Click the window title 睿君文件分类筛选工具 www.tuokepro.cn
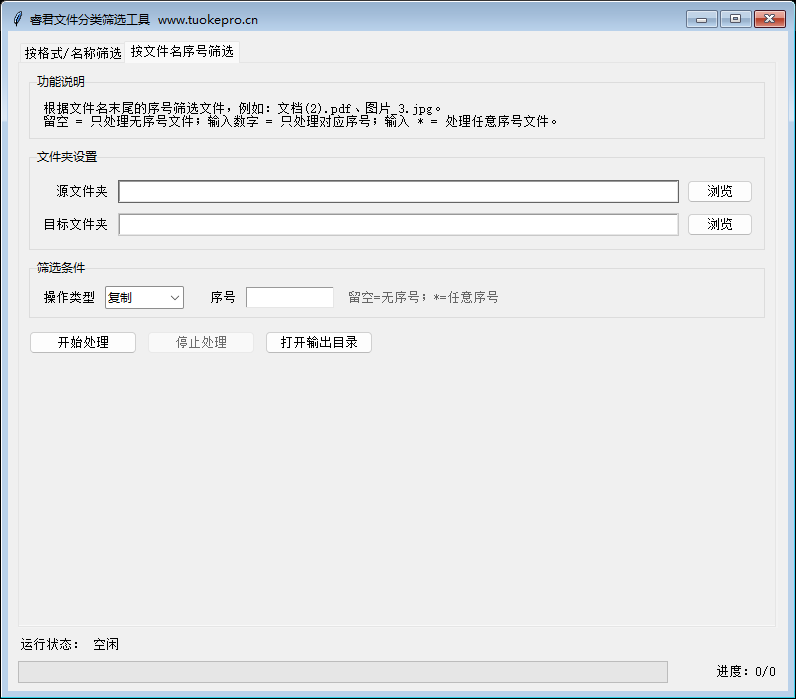 point(144,20)
